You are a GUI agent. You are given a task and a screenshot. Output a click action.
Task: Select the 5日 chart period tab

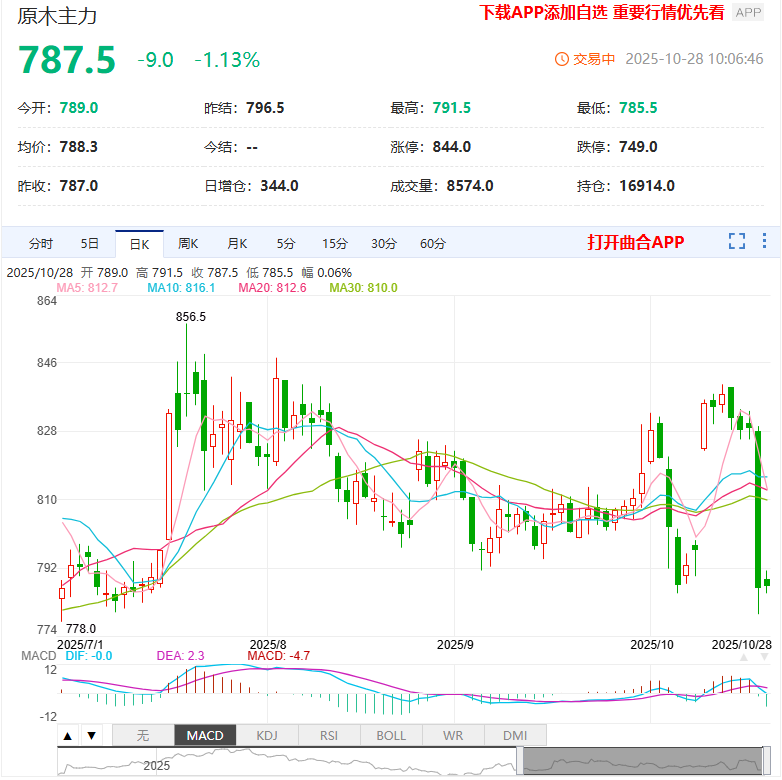coord(90,243)
